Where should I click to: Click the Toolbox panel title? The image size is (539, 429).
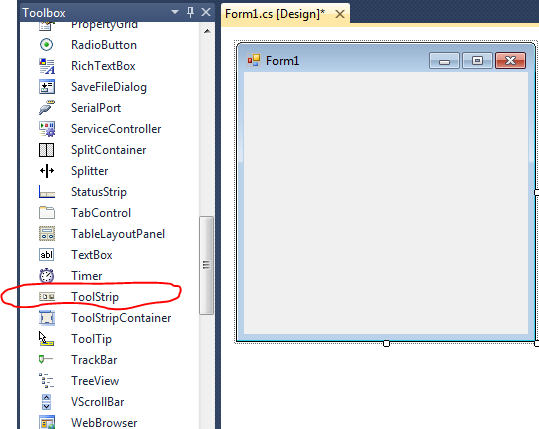pos(44,13)
